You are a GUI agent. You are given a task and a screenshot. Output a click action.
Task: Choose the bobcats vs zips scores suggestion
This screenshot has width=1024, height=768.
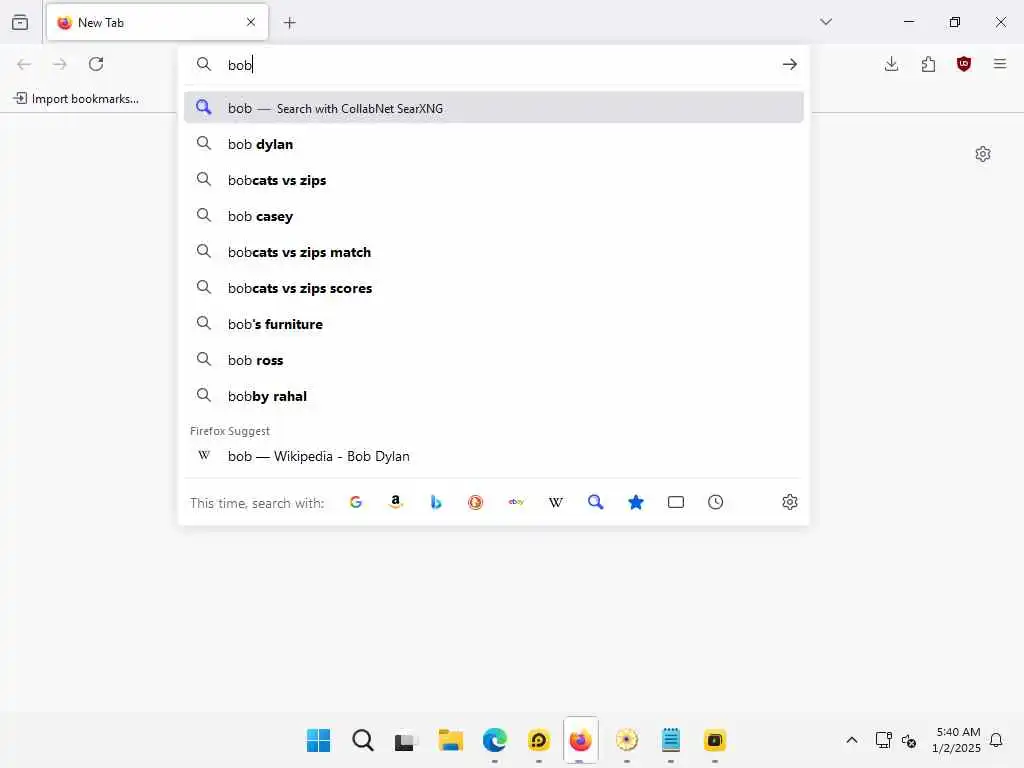pyautogui.click(x=494, y=288)
